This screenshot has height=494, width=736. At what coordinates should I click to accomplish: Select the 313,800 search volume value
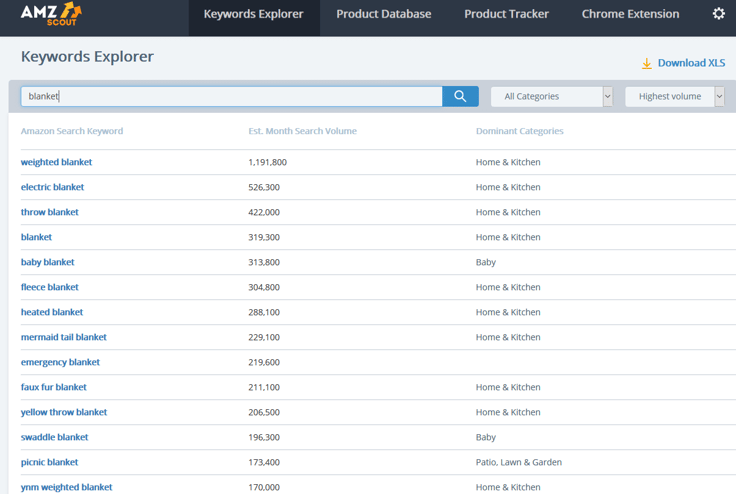(x=264, y=262)
